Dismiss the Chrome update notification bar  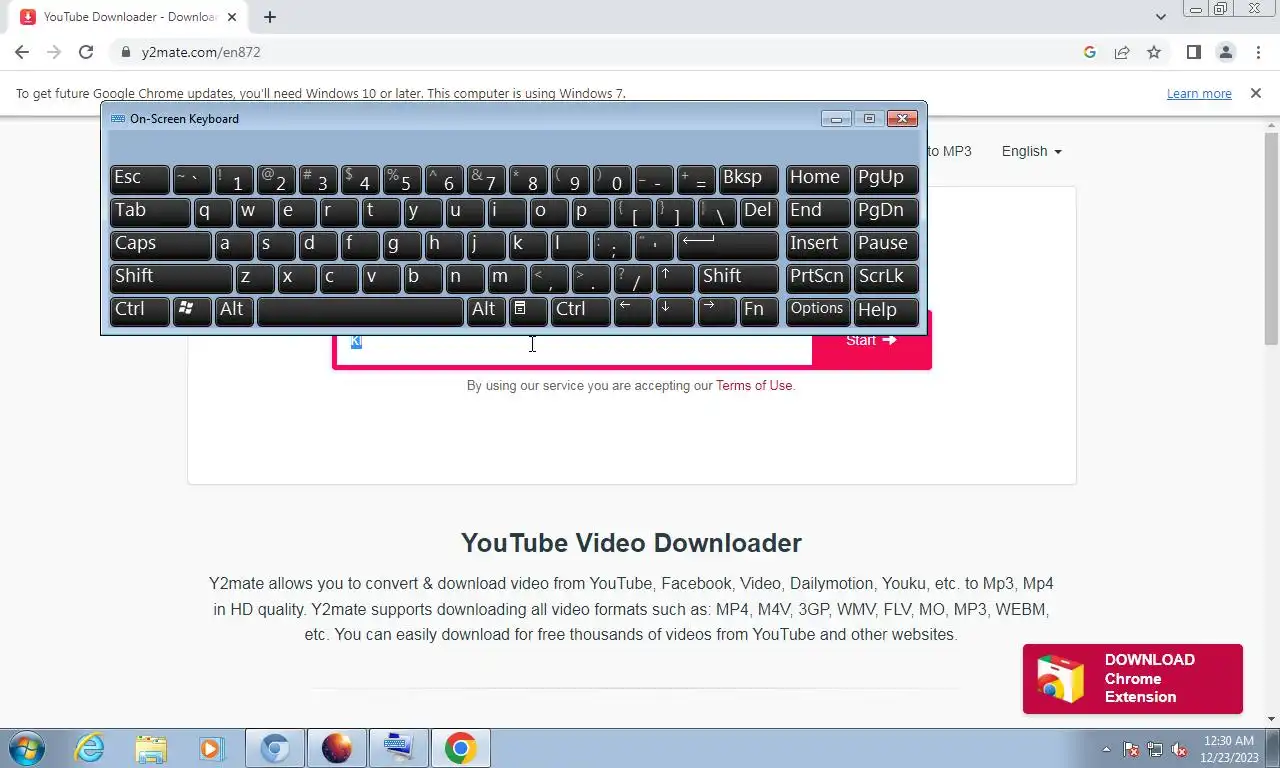tap(1256, 93)
